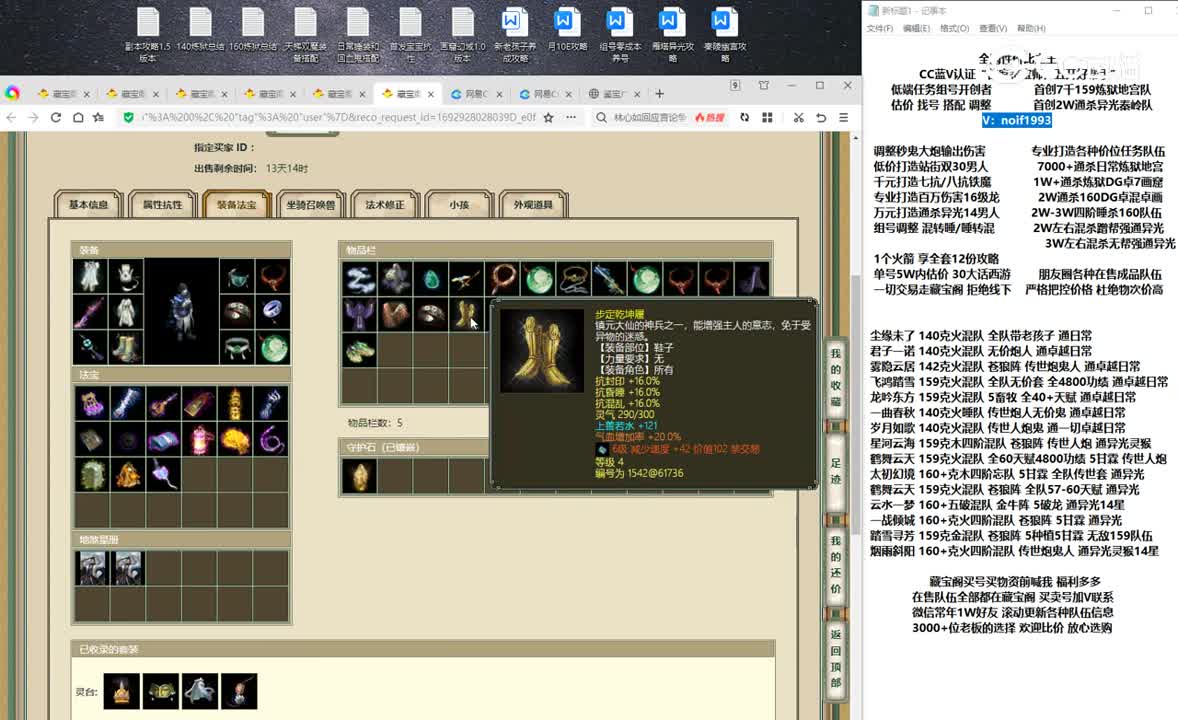Image resolution: width=1178 pixels, height=720 pixels.
Task: Open Notepad 文件(F) menu
Action: pyautogui.click(x=880, y=29)
